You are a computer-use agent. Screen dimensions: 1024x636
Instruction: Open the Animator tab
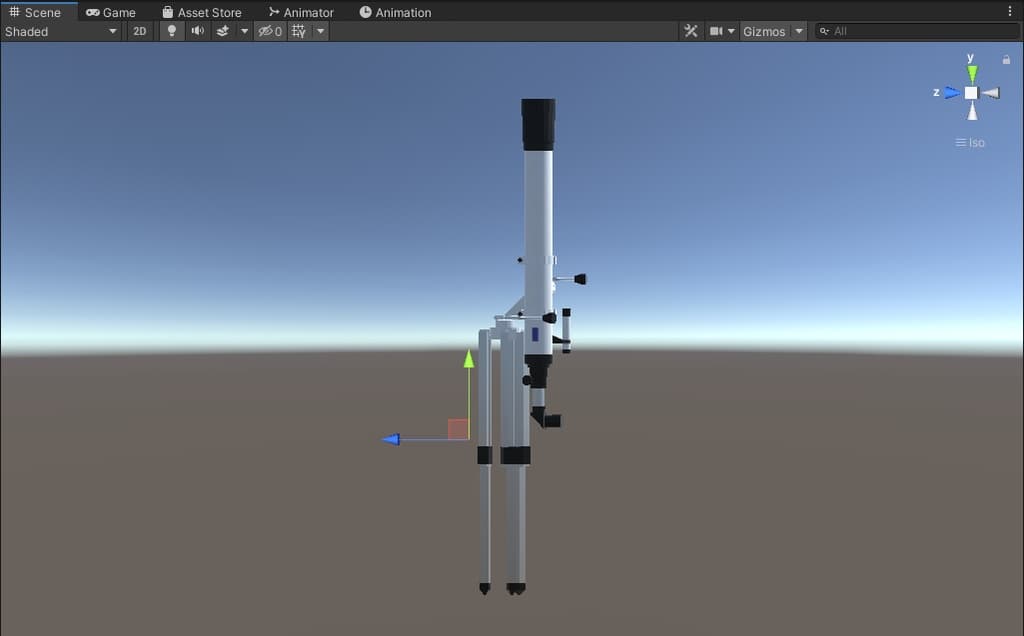pyautogui.click(x=301, y=12)
